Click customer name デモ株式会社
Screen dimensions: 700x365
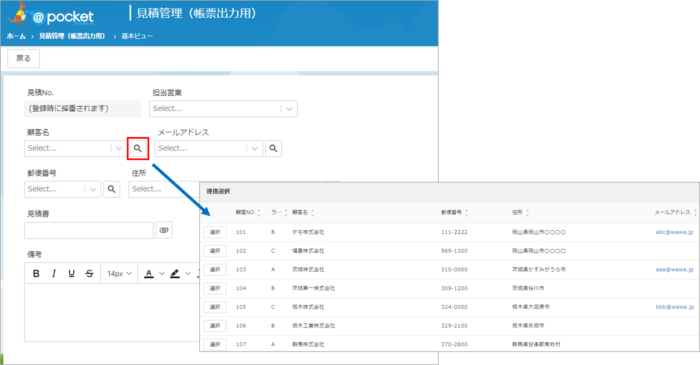pyautogui.click(x=308, y=232)
